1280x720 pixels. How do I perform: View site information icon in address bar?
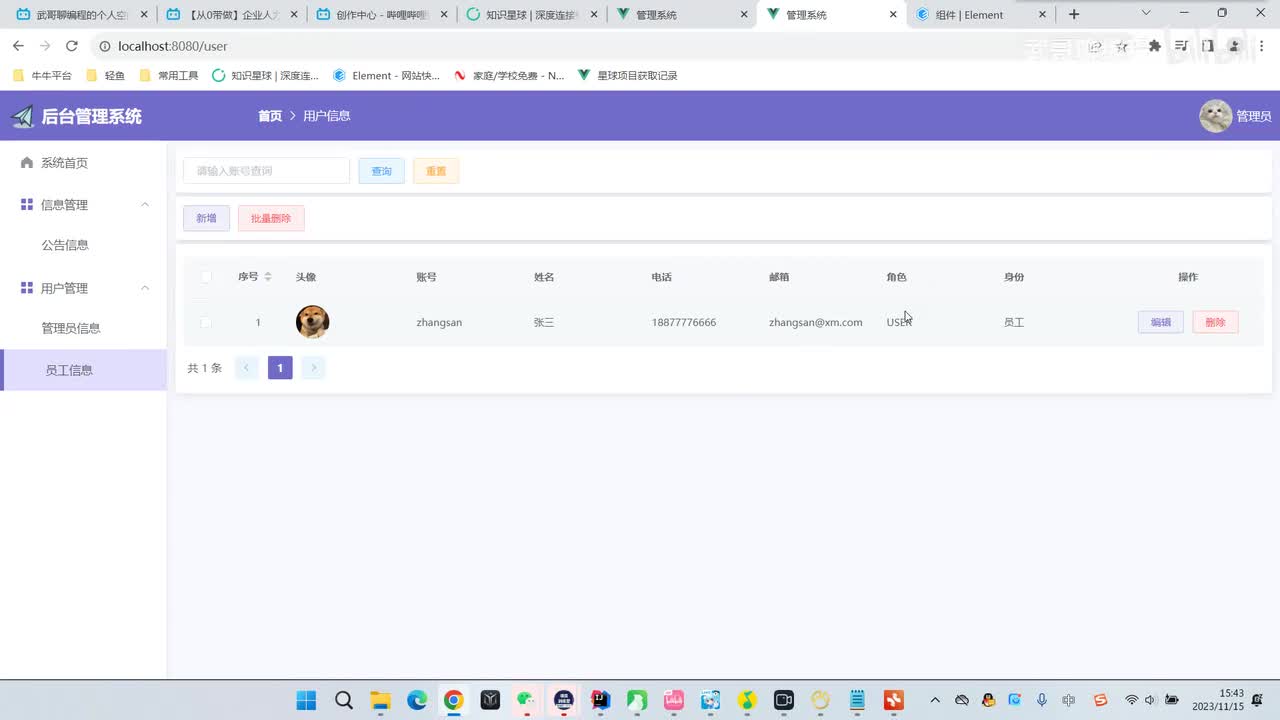point(104,46)
